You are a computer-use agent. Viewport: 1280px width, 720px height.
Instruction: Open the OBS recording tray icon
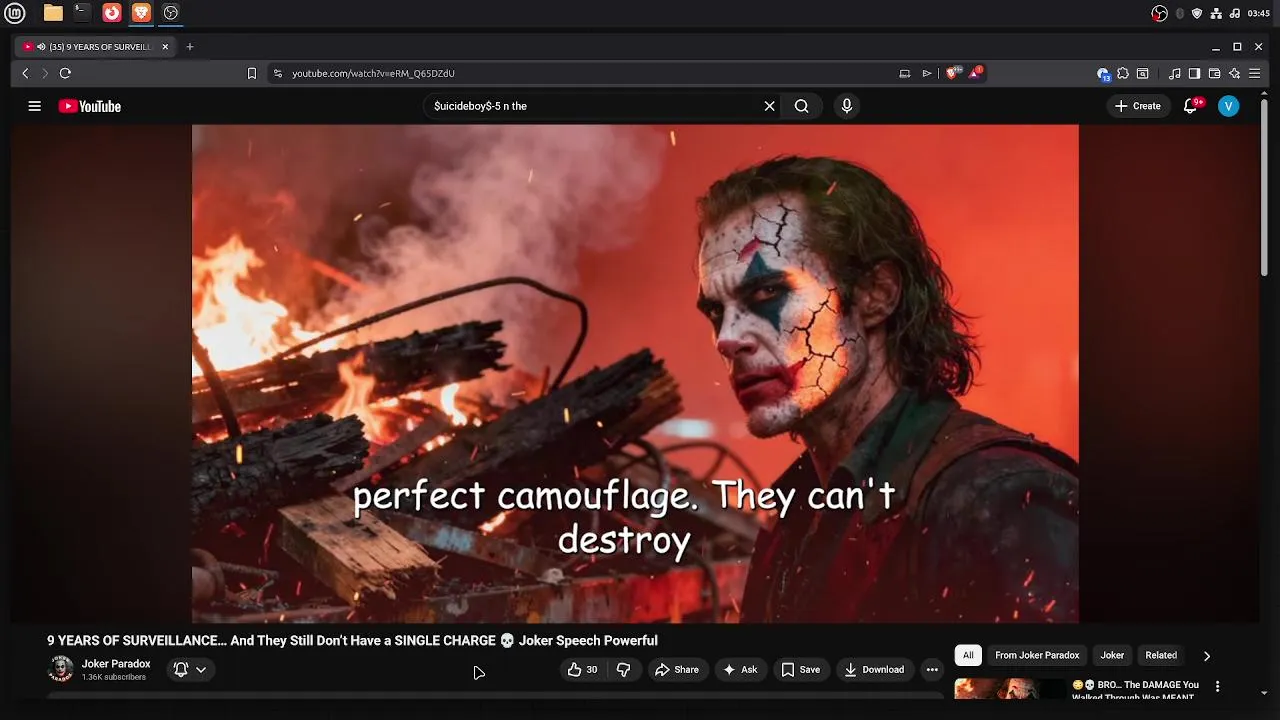tap(1160, 13)
